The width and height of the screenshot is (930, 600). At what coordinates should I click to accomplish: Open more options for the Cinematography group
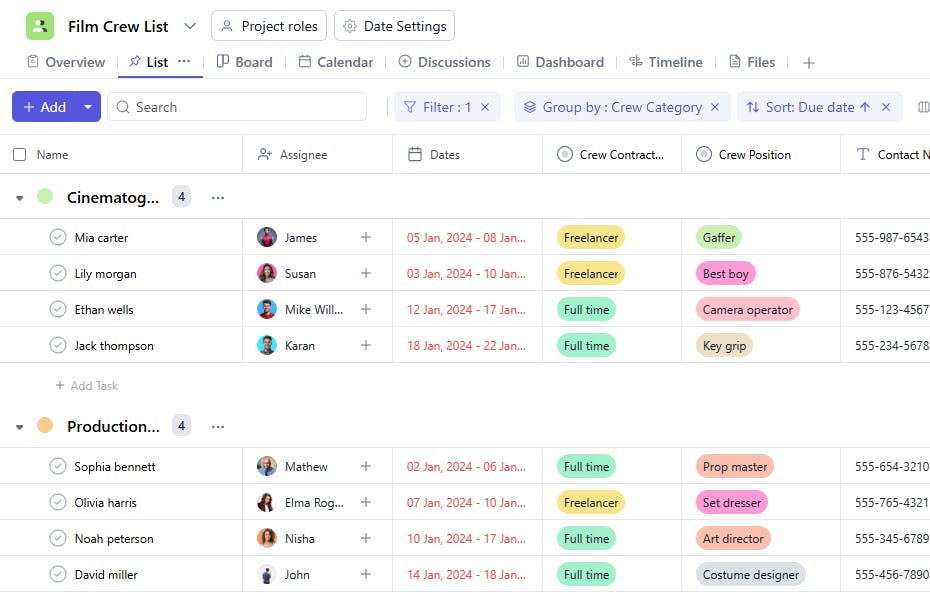(218, 198)
